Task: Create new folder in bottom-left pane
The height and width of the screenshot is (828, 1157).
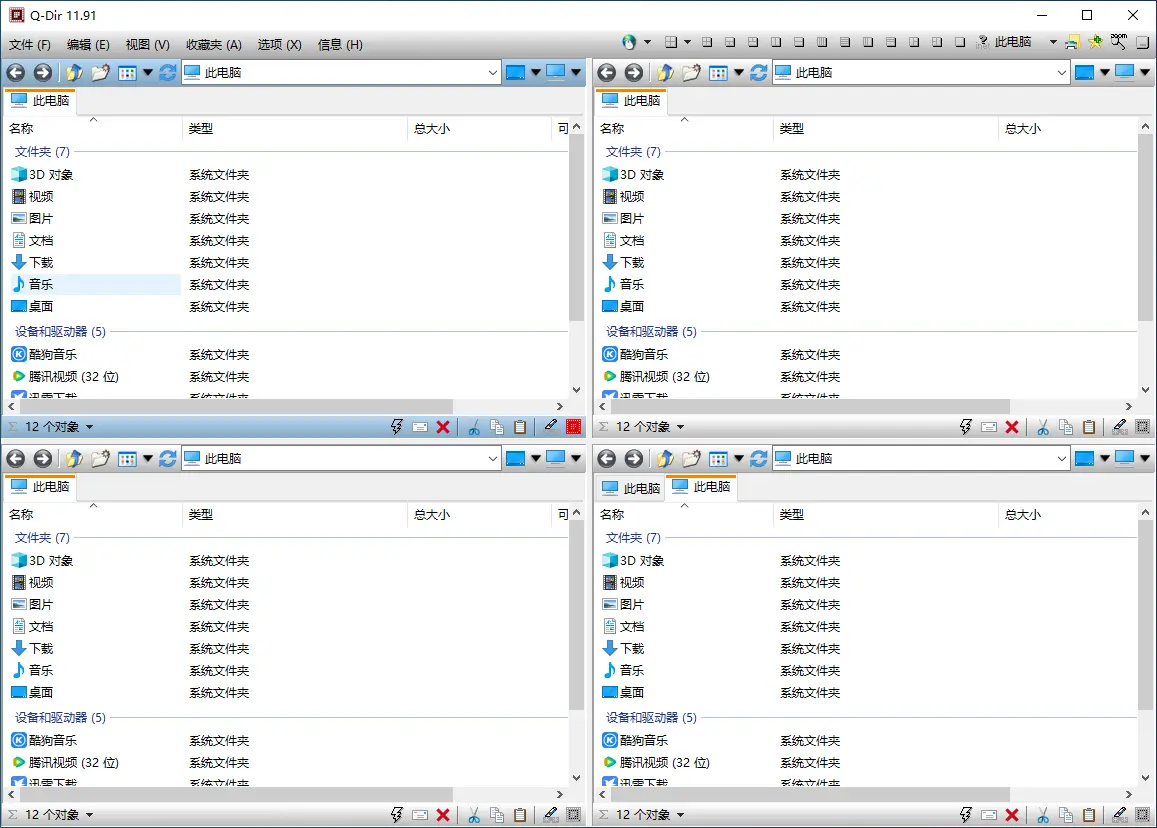Action: (x=100, y=458)
